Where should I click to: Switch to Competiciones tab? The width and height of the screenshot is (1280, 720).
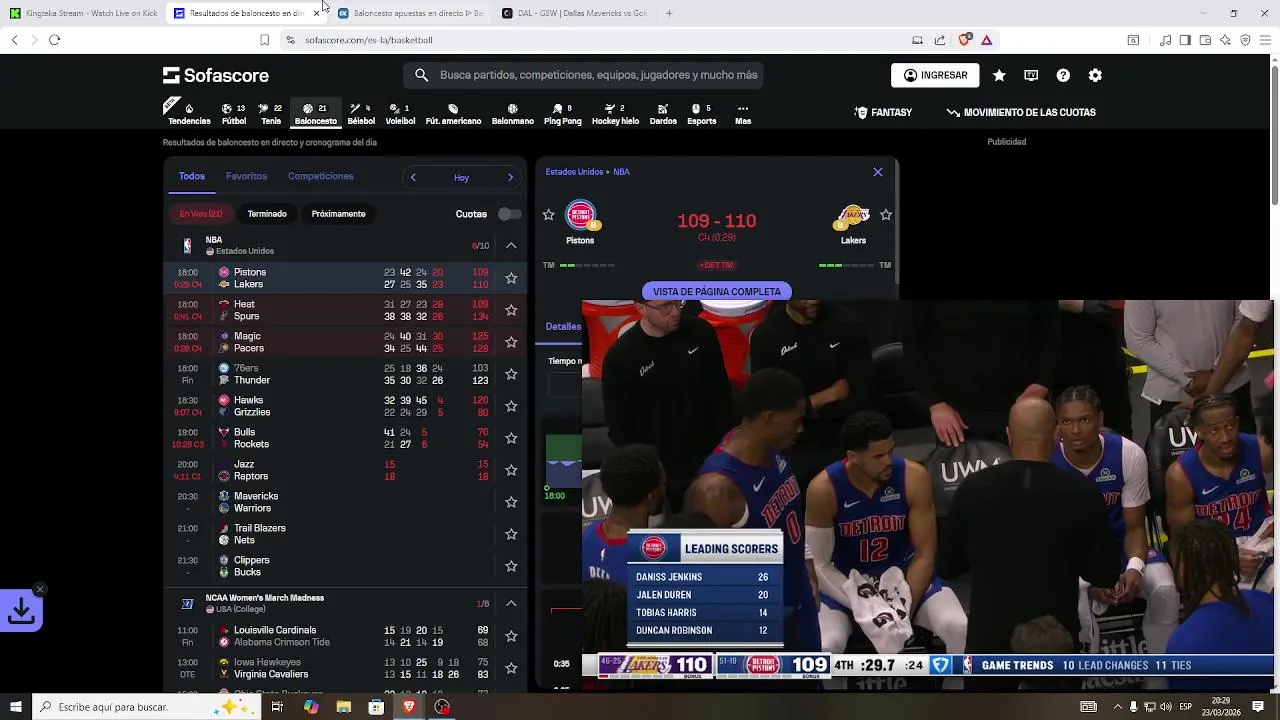[320, 176]
